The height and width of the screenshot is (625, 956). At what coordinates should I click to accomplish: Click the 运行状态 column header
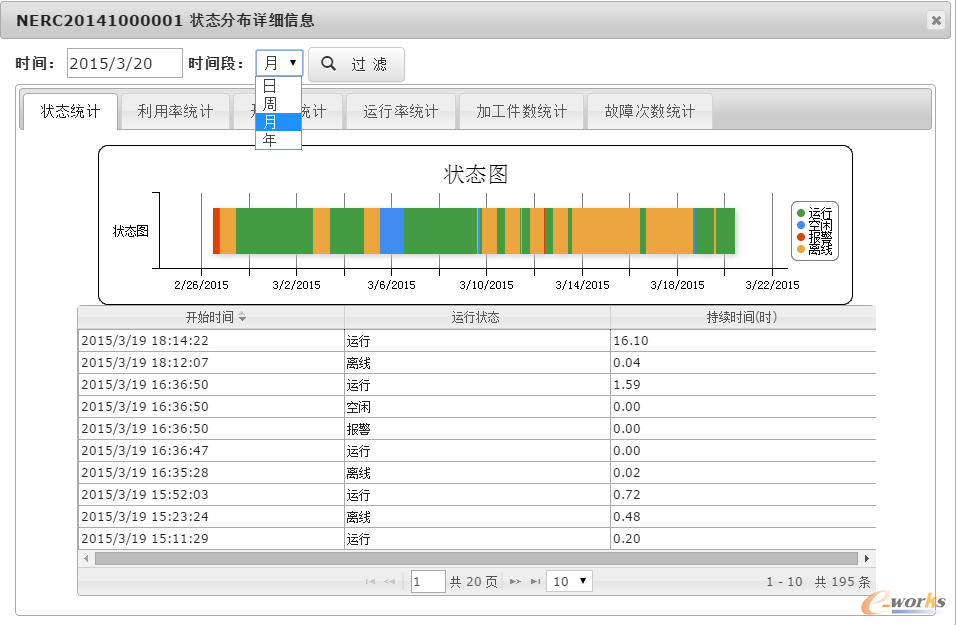click(477, 317)
